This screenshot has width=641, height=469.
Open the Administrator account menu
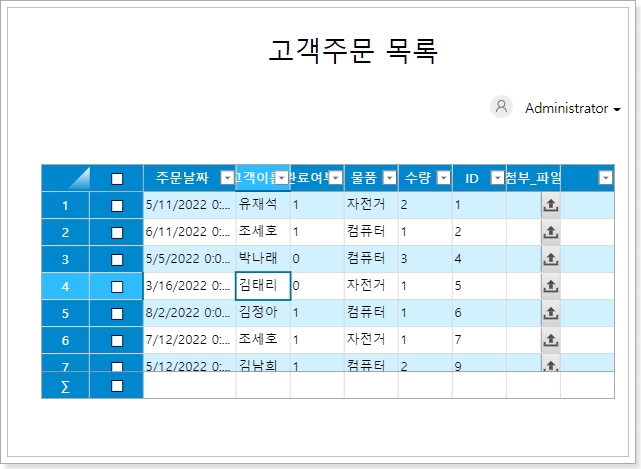tap(573, 108)
